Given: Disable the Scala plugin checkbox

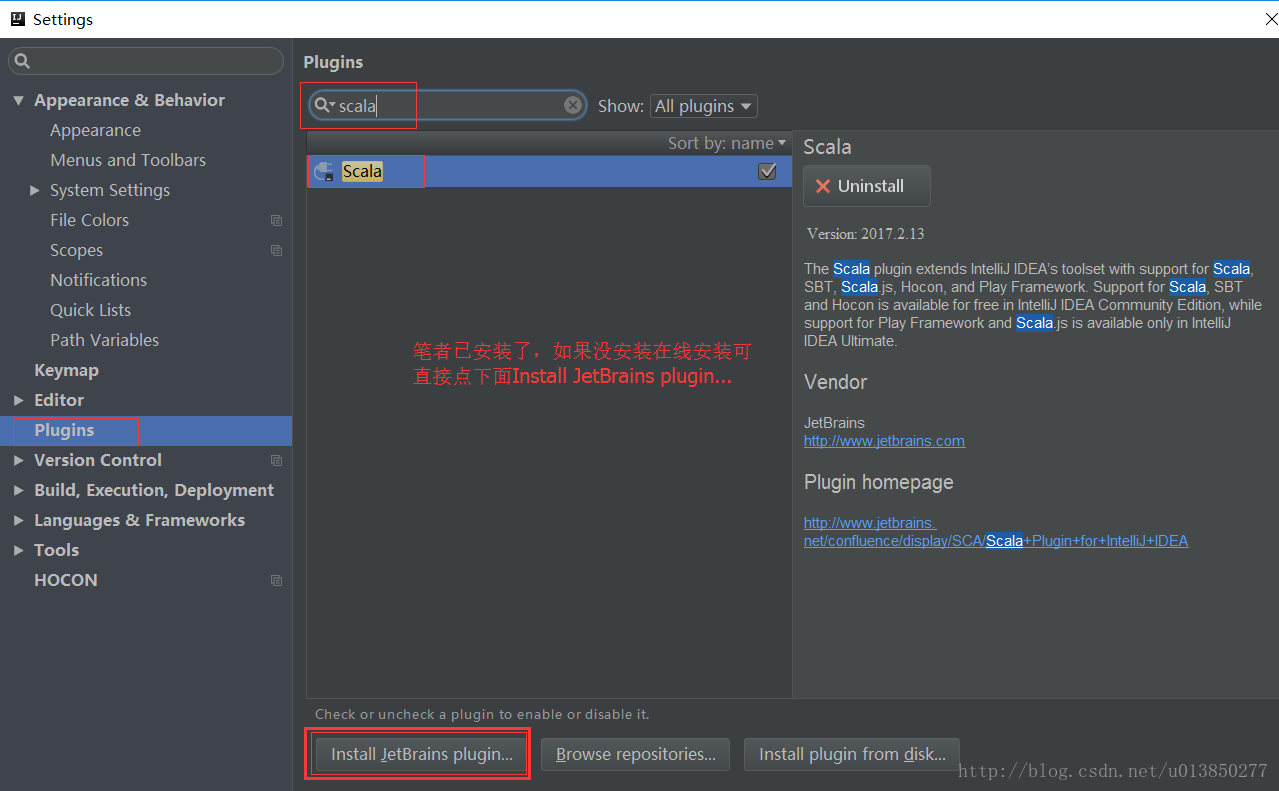Looking at the screenshot, I should (x=767, y=171).
